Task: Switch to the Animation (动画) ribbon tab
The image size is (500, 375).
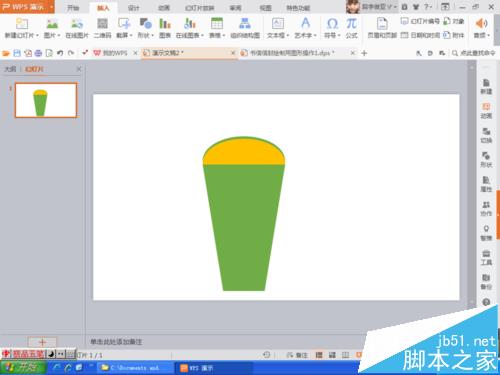Action: [x=164, y=8]
